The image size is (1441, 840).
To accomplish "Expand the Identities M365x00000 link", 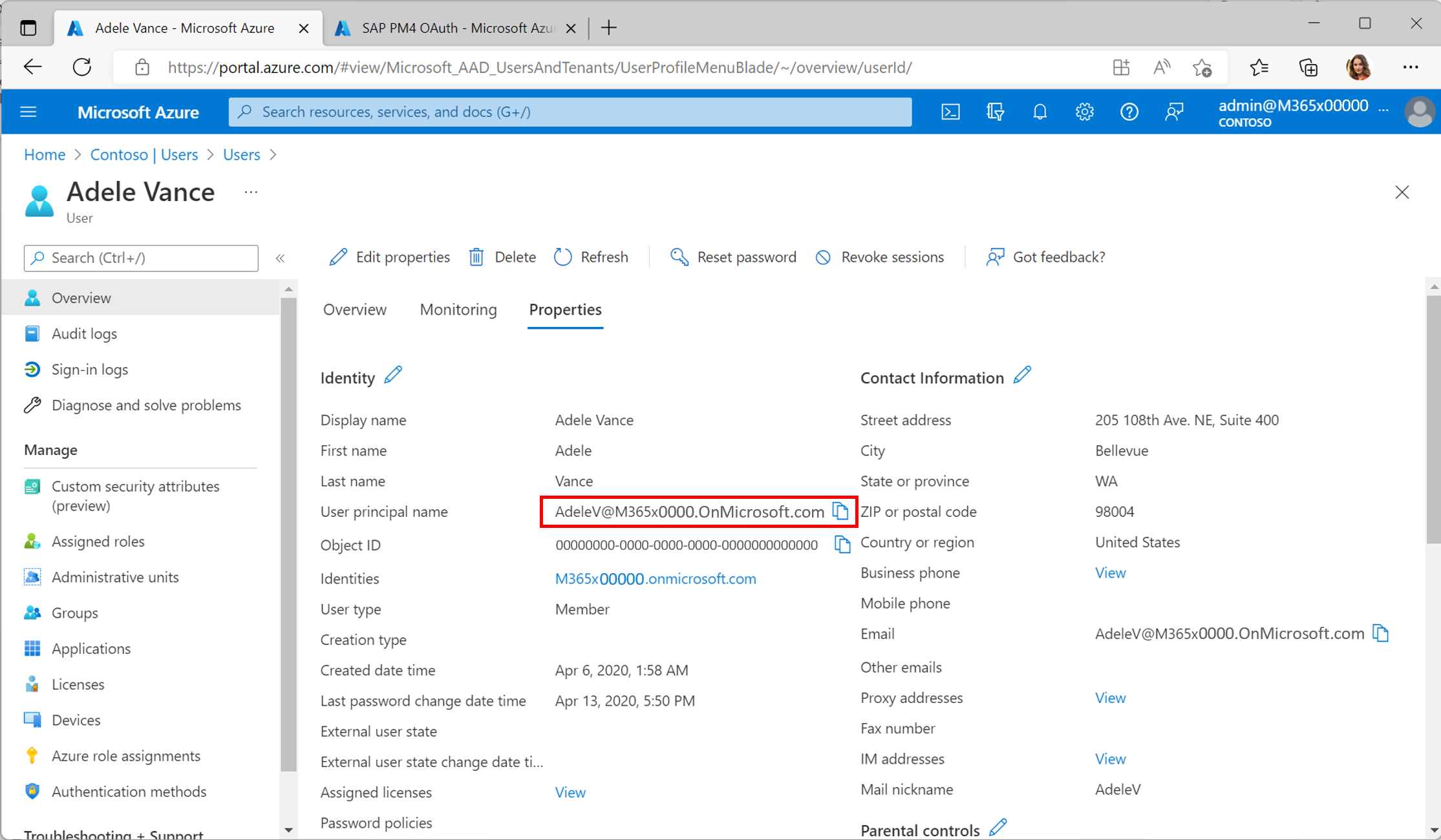I will click(x=654, y=578).
